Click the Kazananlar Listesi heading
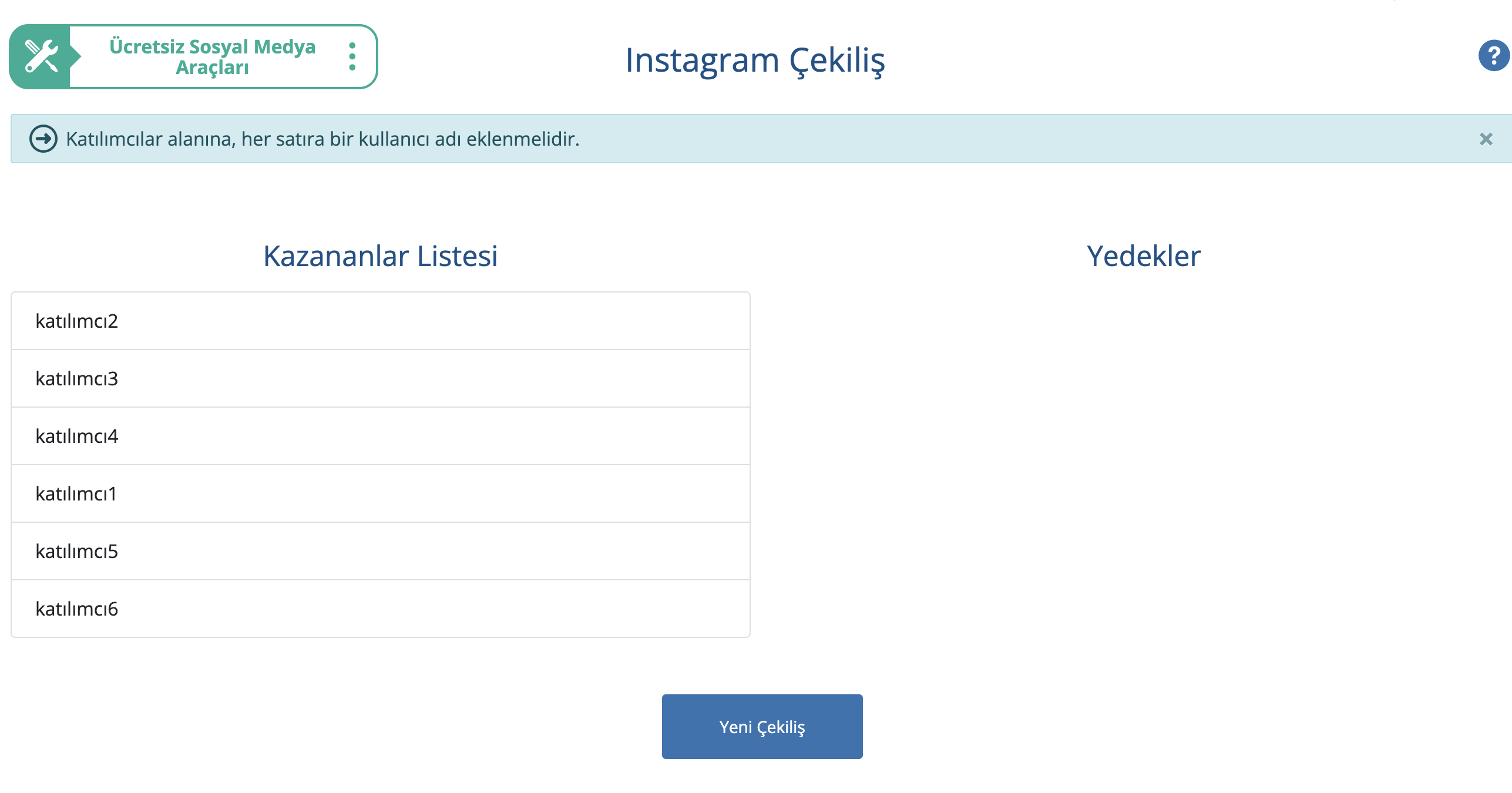Image resolution: width=1512 pixels, height=793 pixels. [380, 256]
